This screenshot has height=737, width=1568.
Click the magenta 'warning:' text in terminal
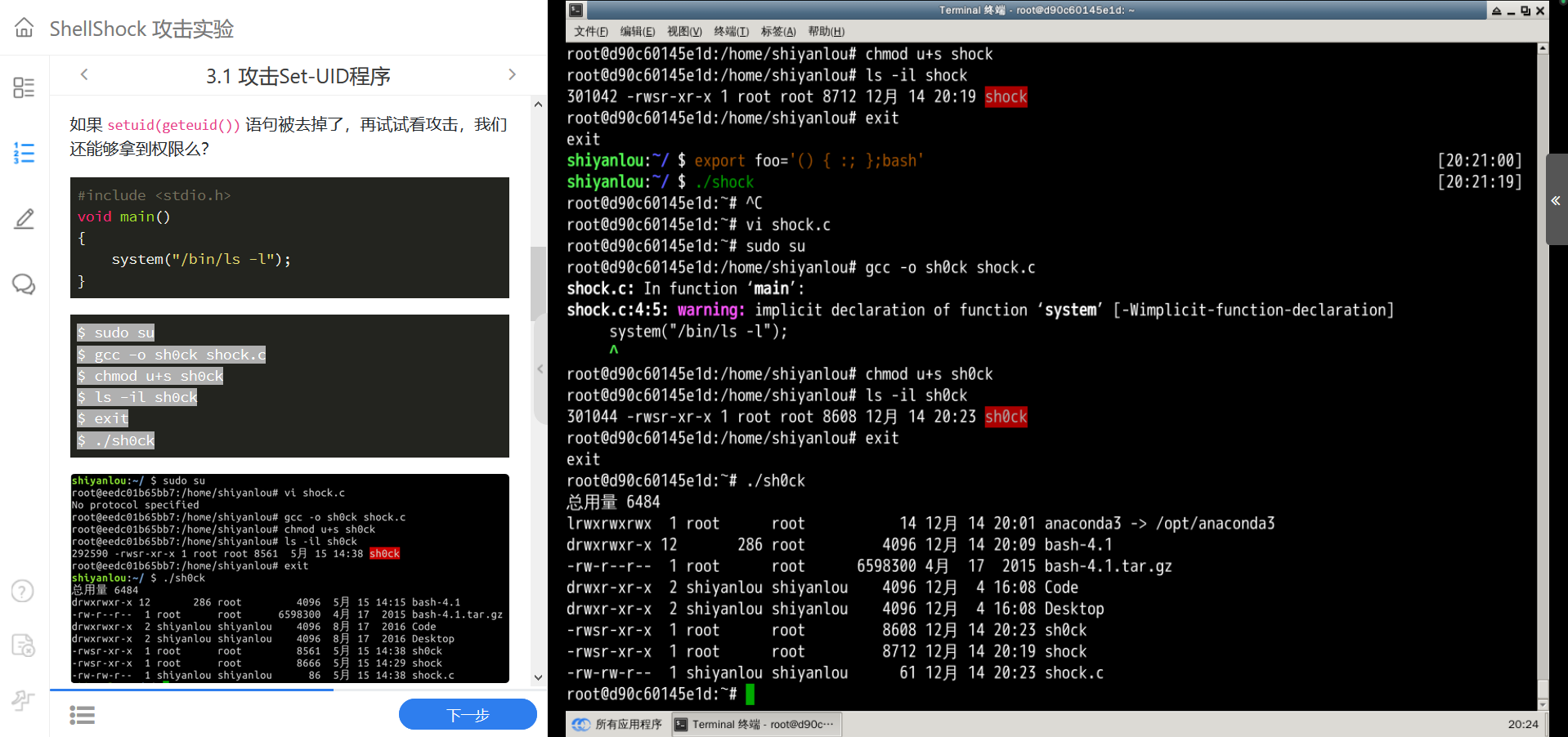click(x=710, y=310)
